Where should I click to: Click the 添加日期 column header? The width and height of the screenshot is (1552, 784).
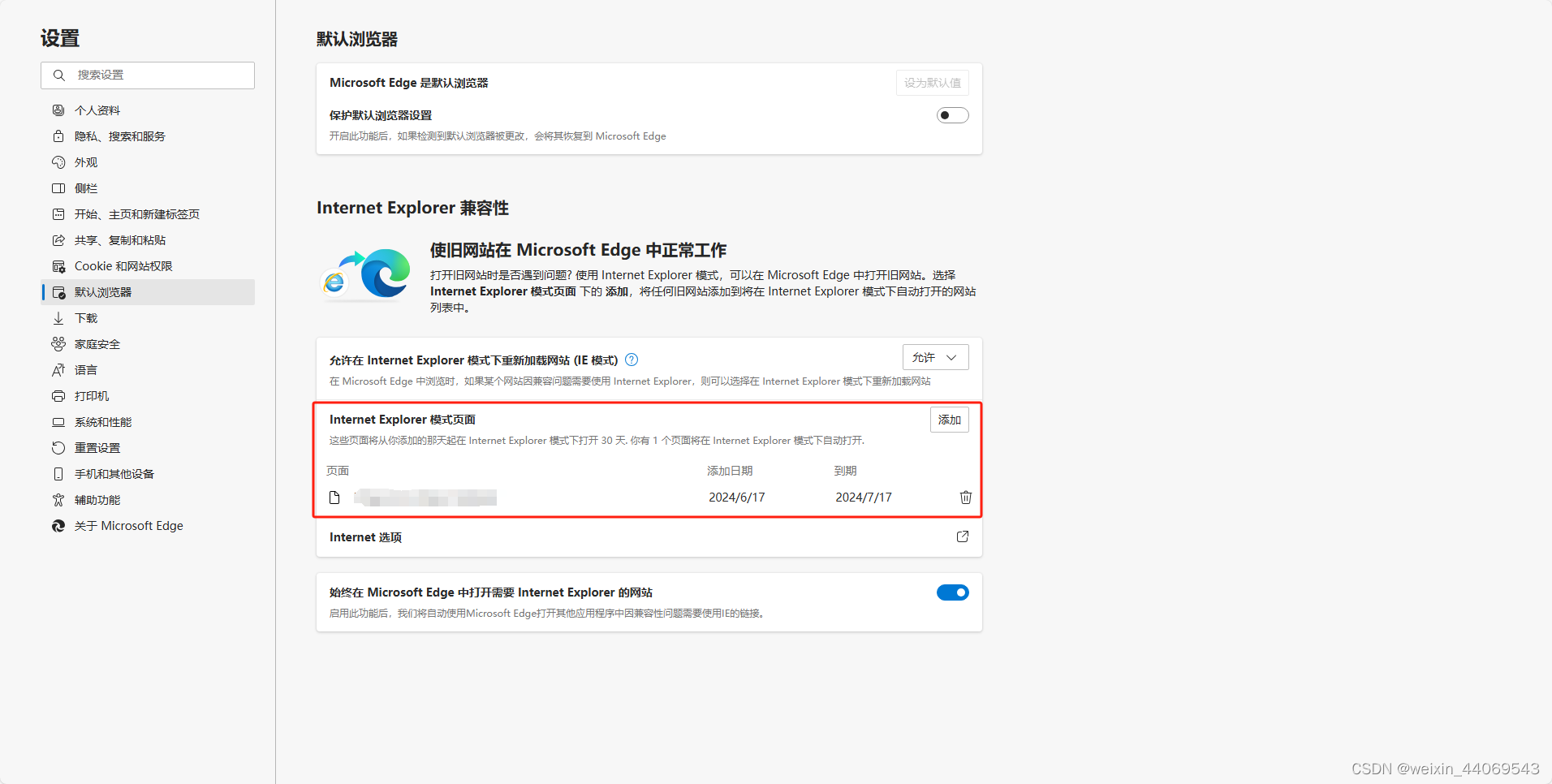click(x=730, y=471)
